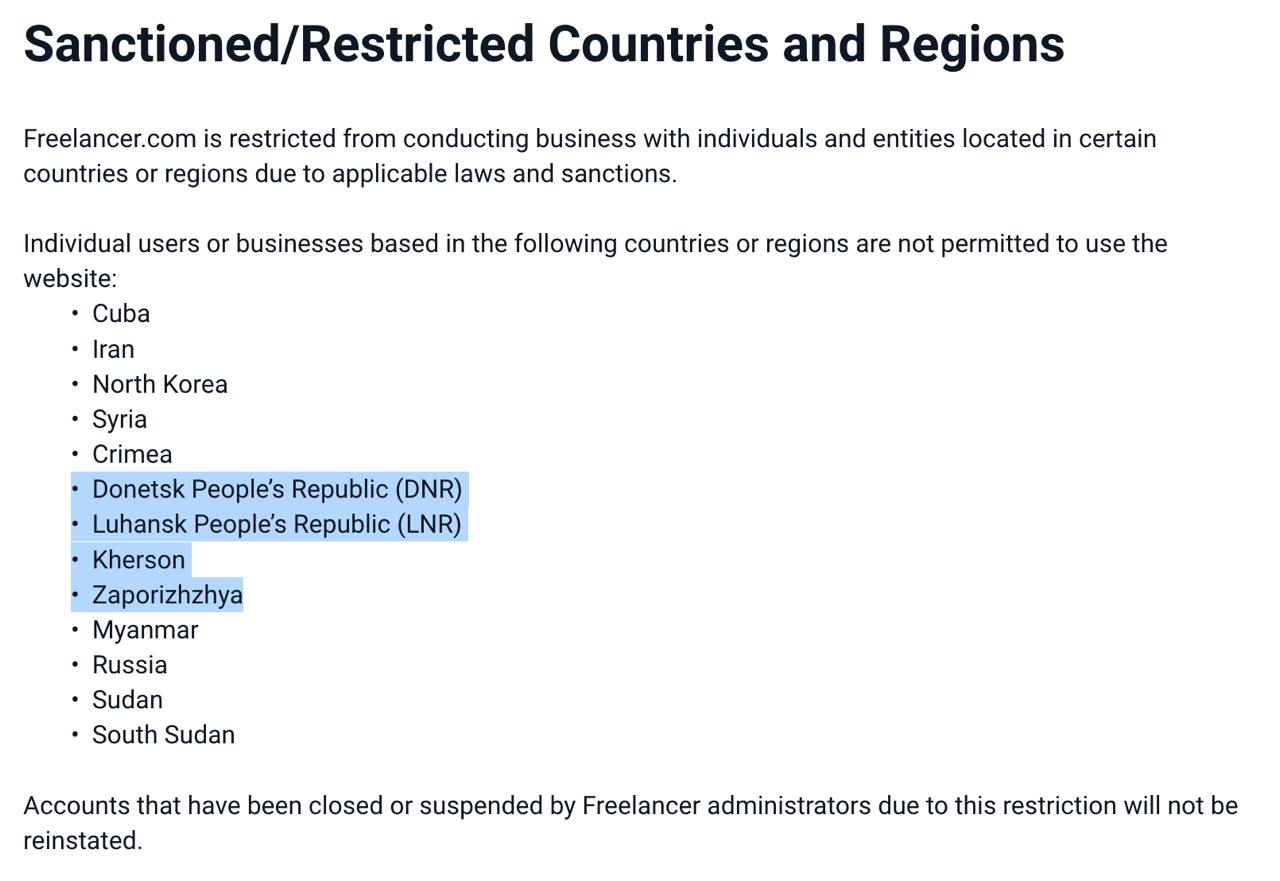Click the North Korea list item
The image size is (1280, 881).
click(160, 384)
